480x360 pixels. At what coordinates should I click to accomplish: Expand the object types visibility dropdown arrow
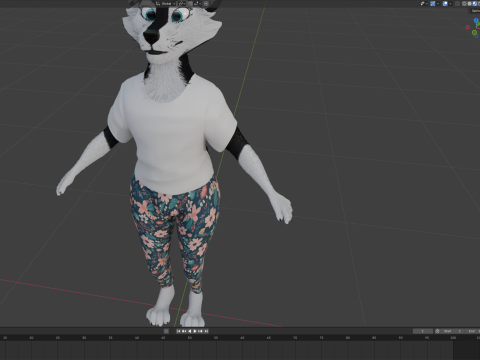(427, 4)
